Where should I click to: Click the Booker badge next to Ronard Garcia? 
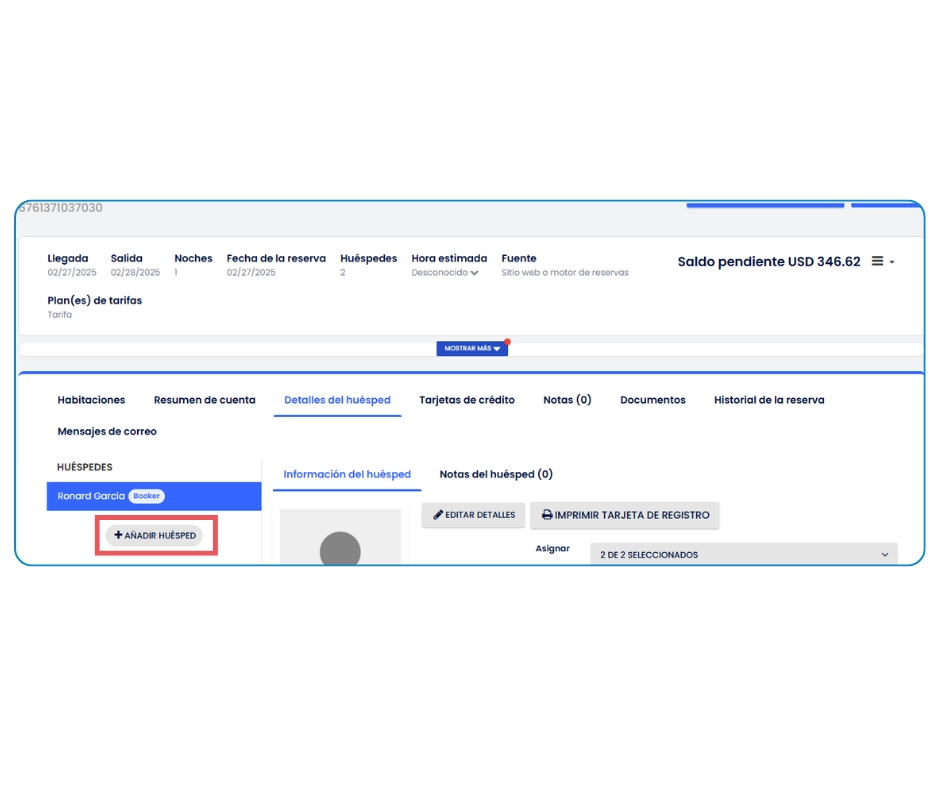point(146,496)
